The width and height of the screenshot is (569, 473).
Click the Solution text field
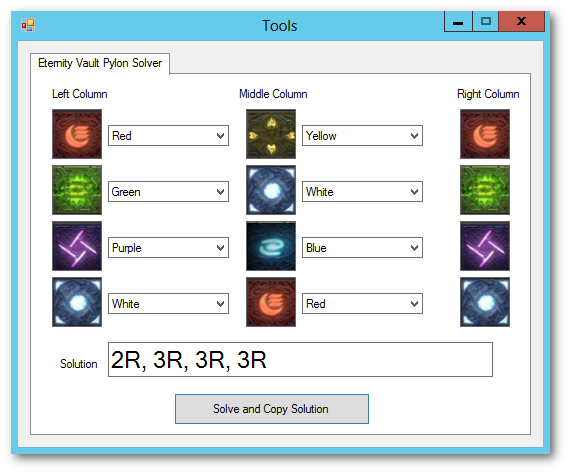point(300,359)
